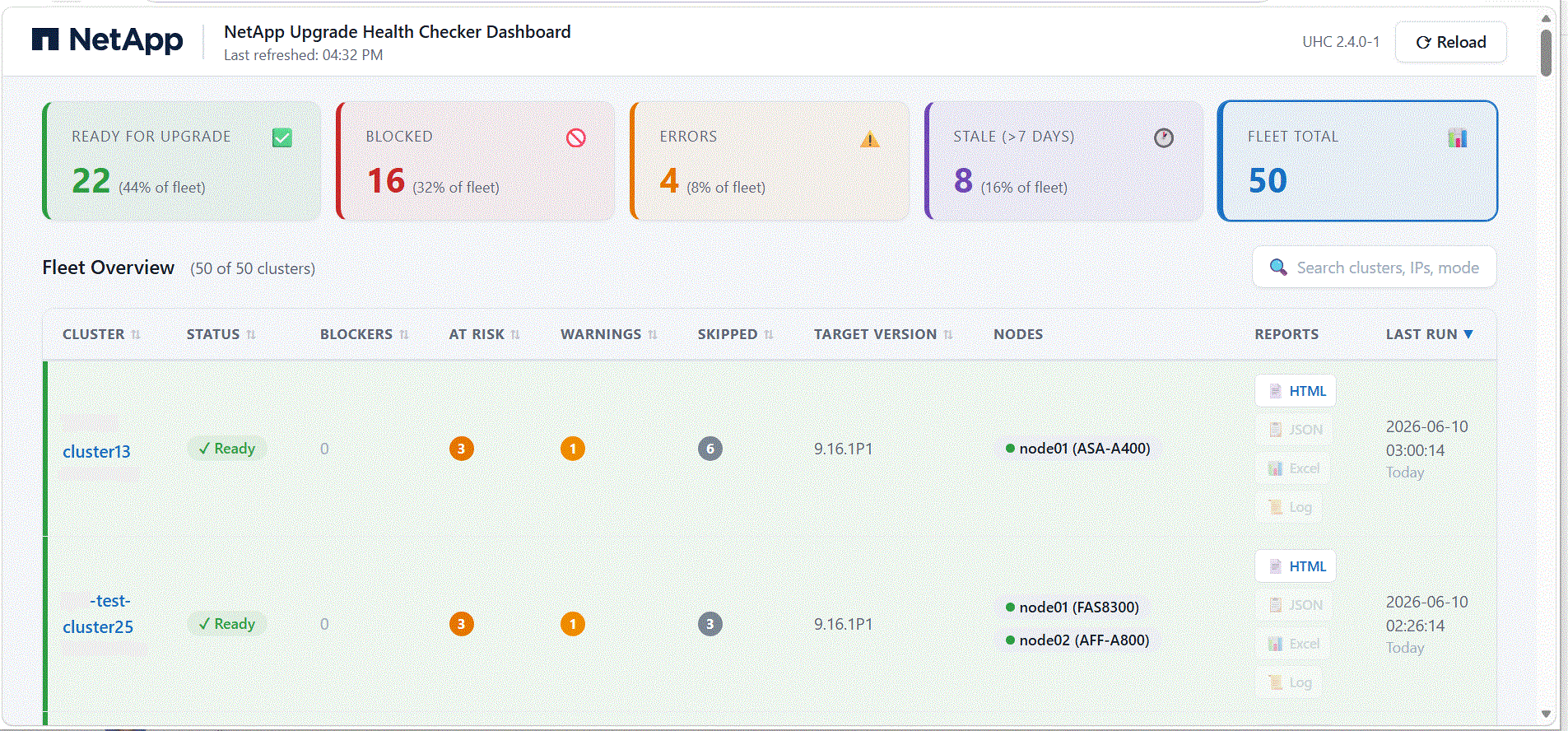Click Skipped badge 6 for cluster13
This screenshot has height=731, width=1568.
tap(710, 449)
